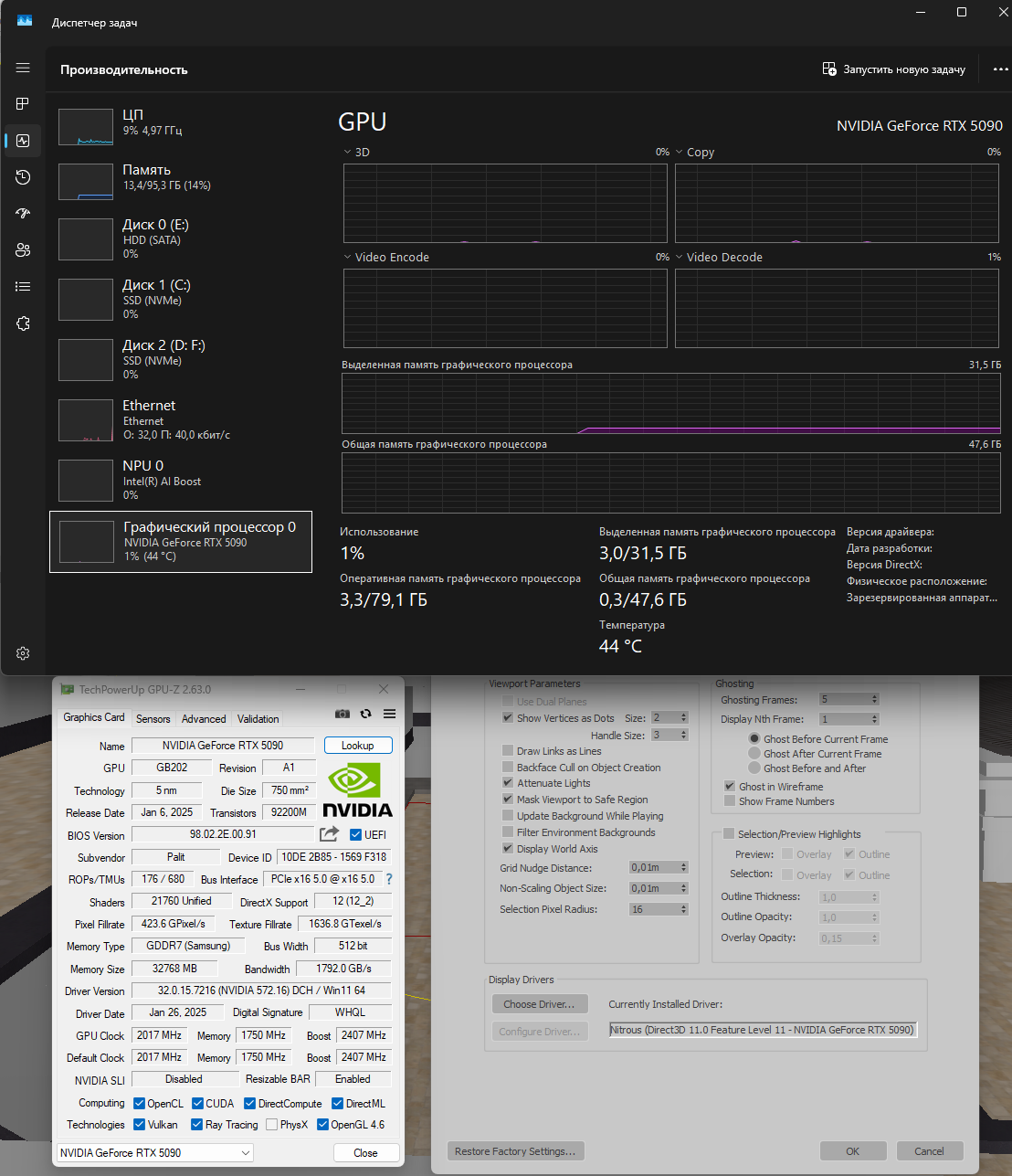1012x1176 pixels.
Task: Select Диск 2 (D: F:) performance item
Action: [181, 359]
